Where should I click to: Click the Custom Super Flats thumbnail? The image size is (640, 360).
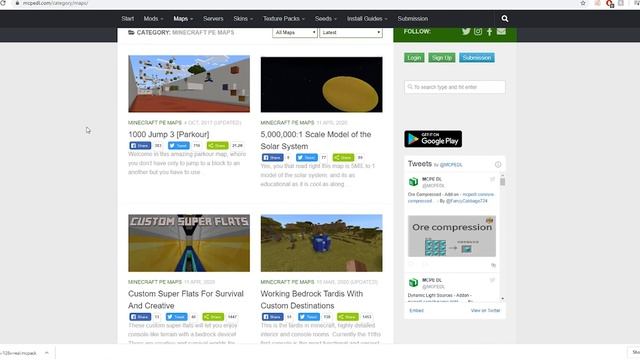coord(189,243)
